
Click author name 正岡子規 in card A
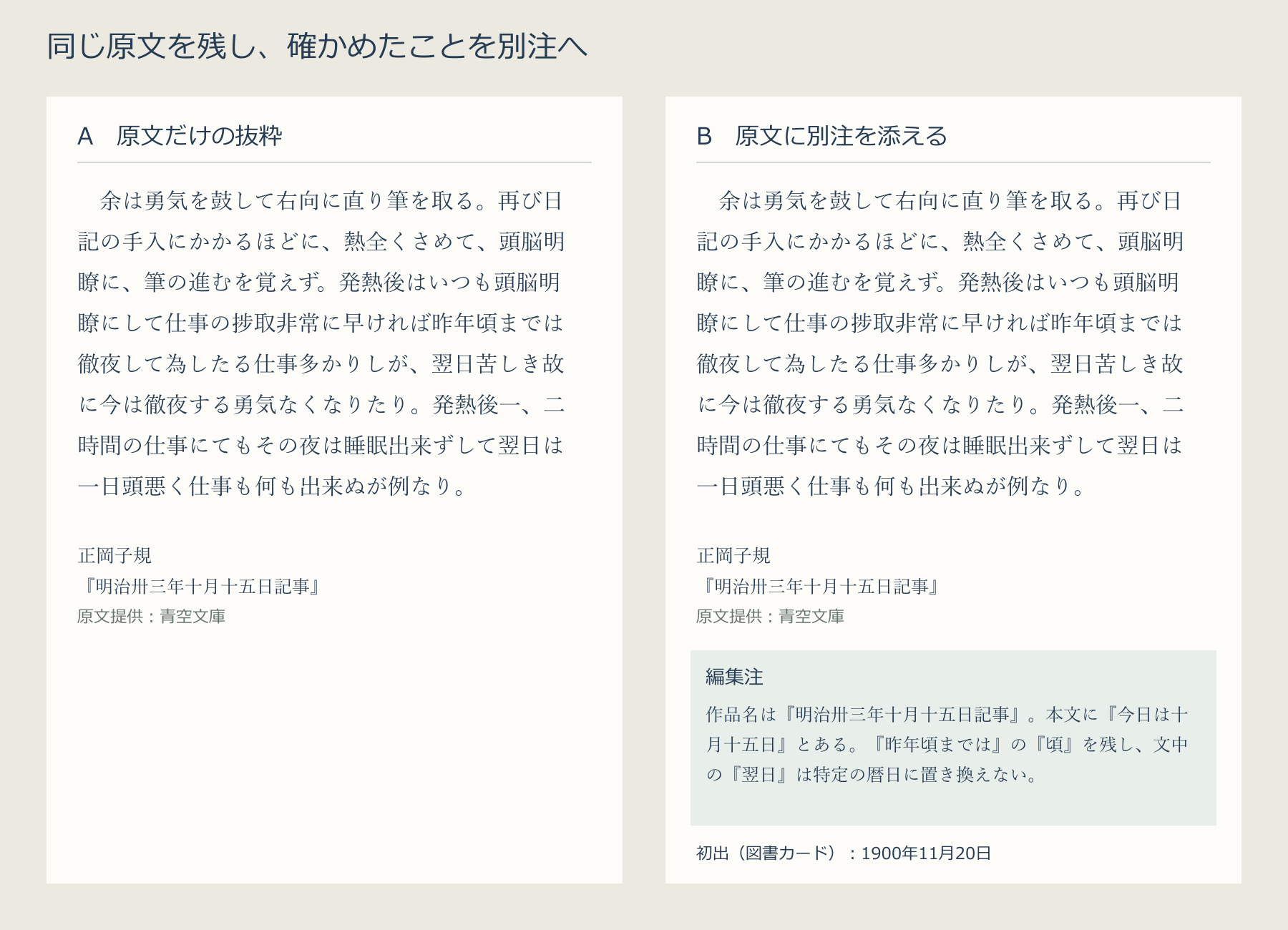[x=114, y=556]
